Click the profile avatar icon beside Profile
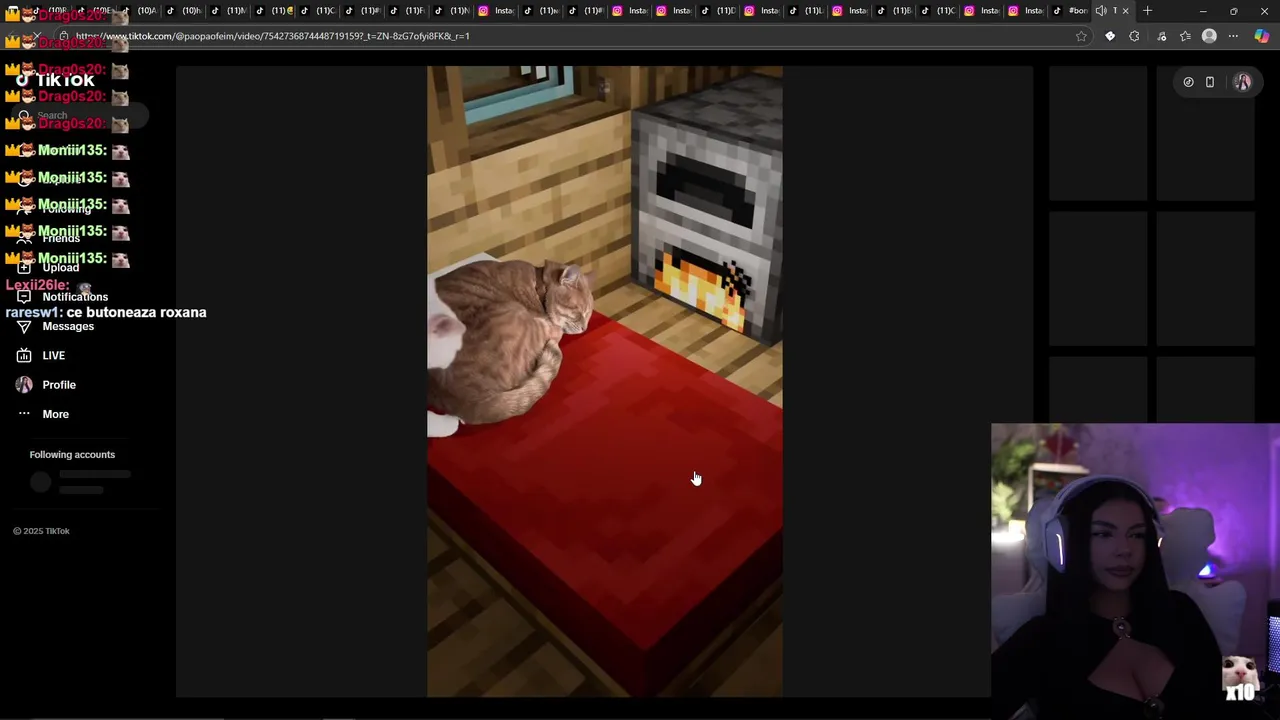Viewport: 1280px width, 720px height. pos(24,385)
